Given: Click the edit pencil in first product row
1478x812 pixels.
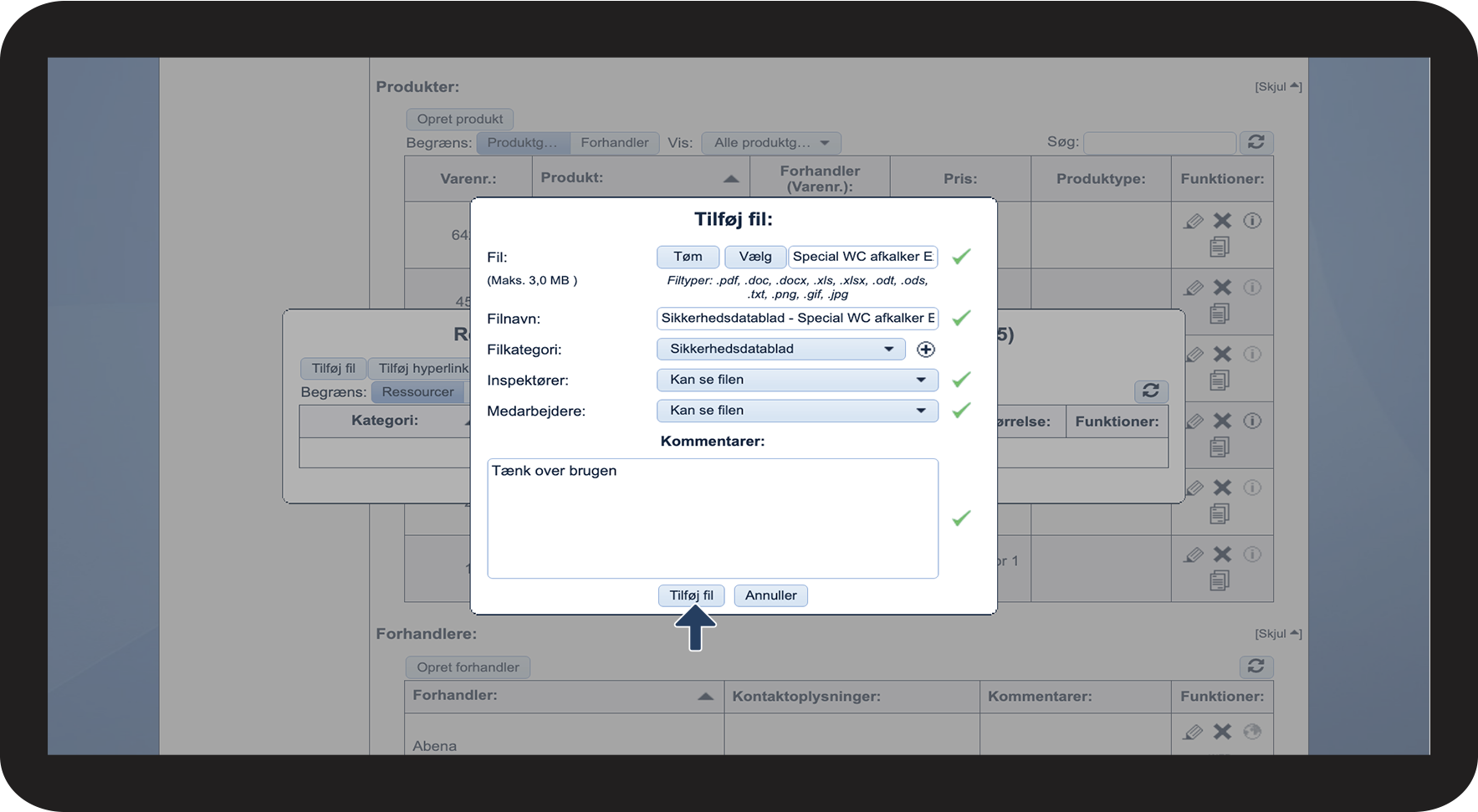Looking at the screenshot, I should (1194, 221).
